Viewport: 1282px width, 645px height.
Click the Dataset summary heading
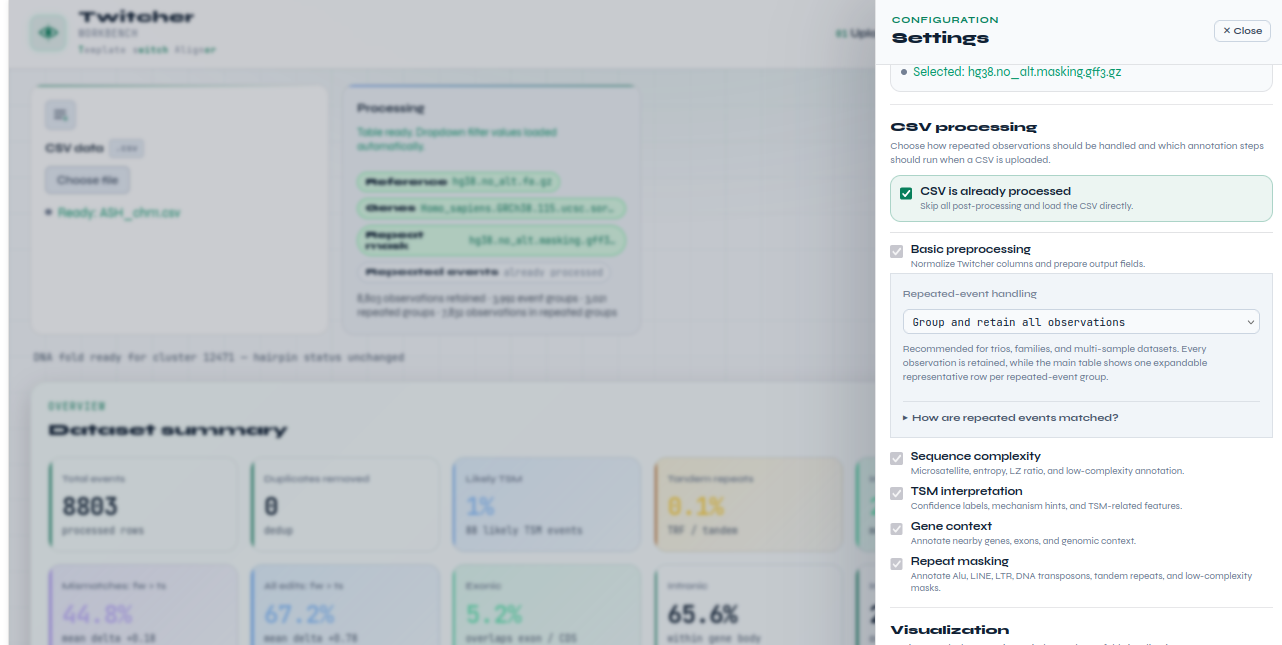point(167,430)
